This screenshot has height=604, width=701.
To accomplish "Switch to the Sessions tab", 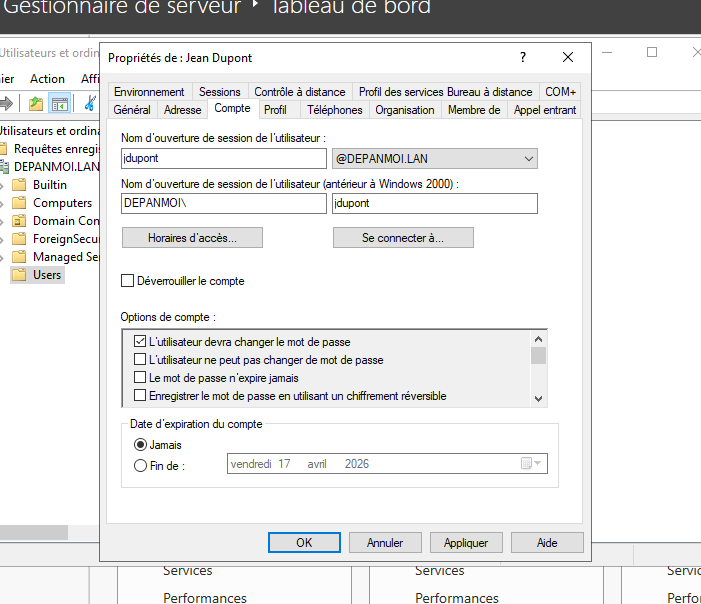I will coord(220,92).
